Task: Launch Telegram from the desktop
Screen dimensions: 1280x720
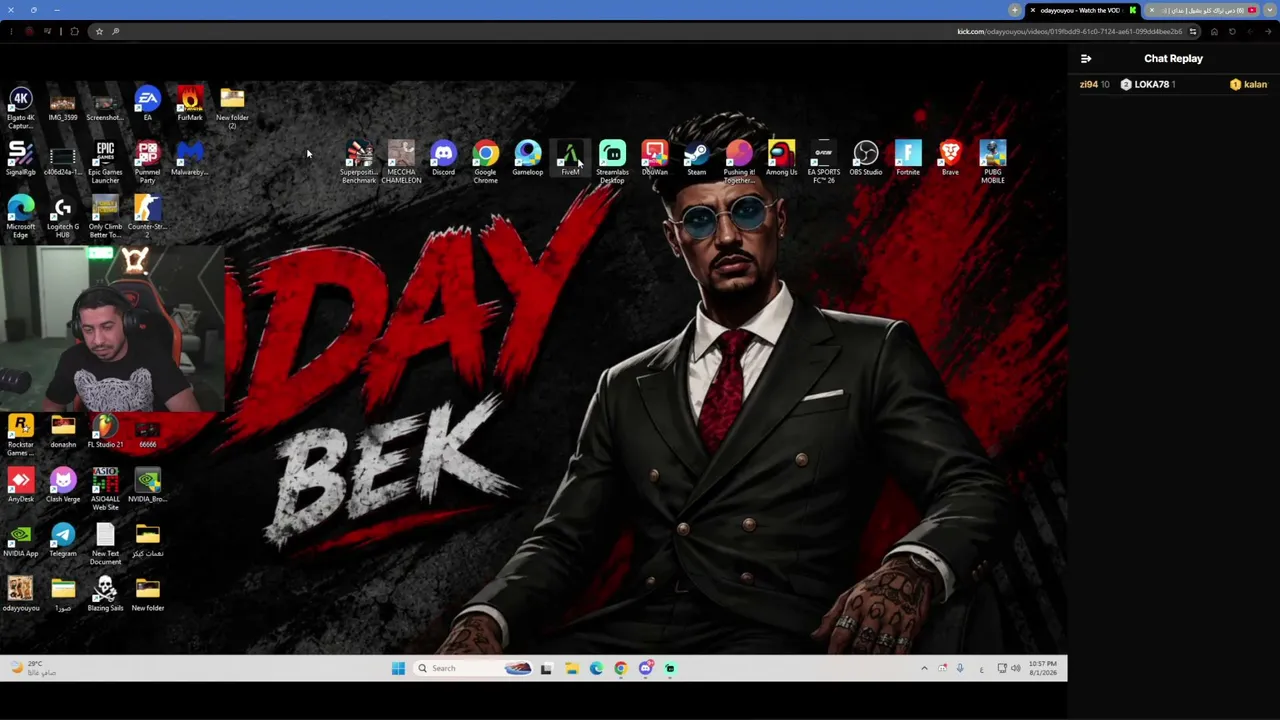Action: (x=63, y=539)
